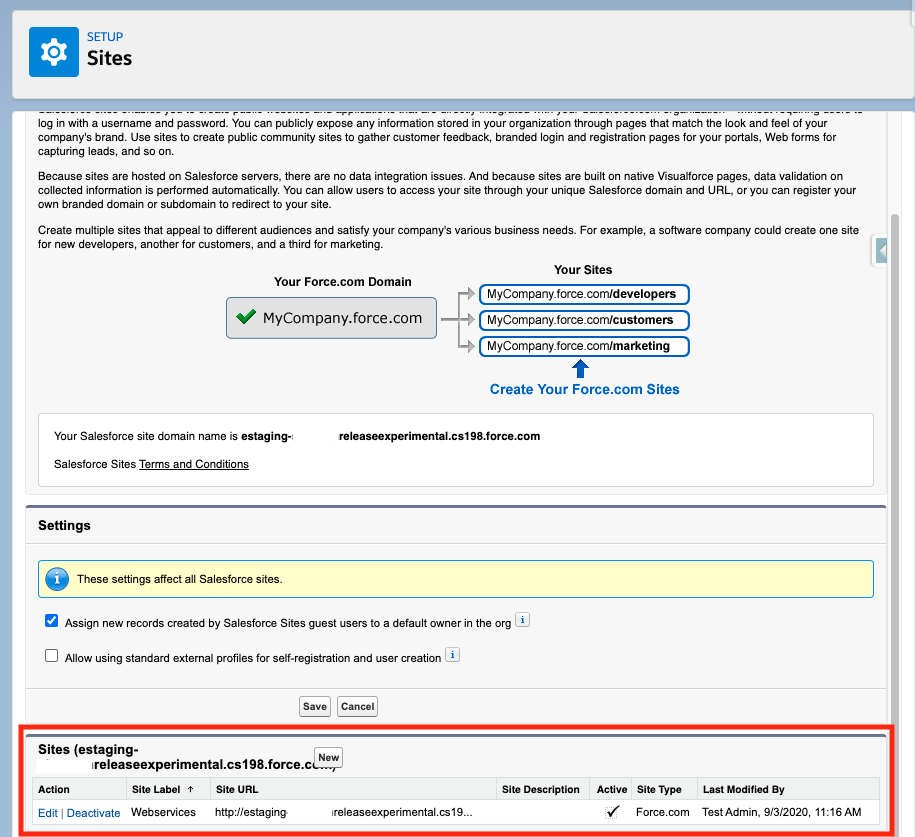Open the Terms and Conditions link

coord(193,464)
